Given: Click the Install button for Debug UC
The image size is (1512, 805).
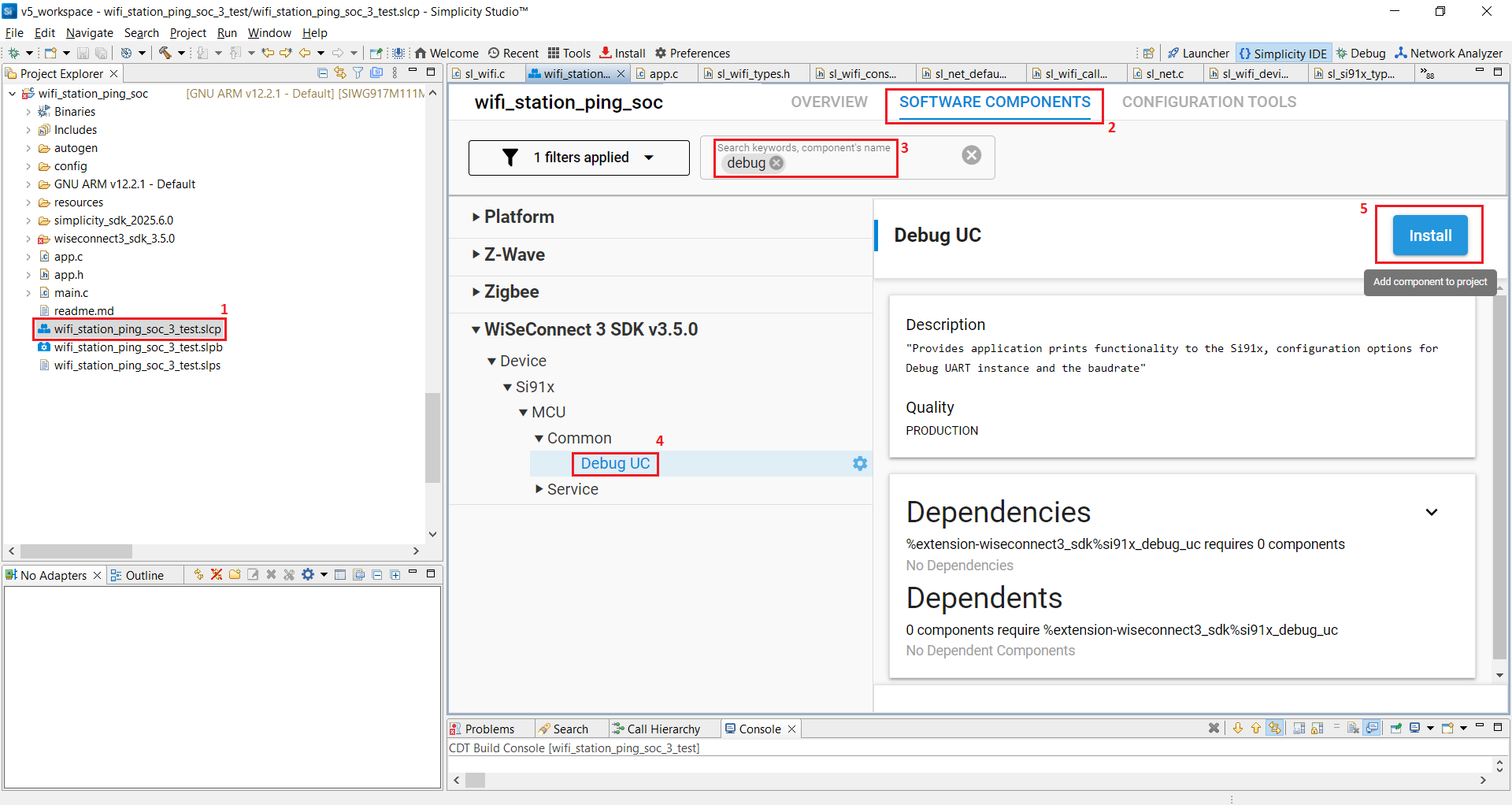Looking at the screenshot, I should tap(1429, 236).
